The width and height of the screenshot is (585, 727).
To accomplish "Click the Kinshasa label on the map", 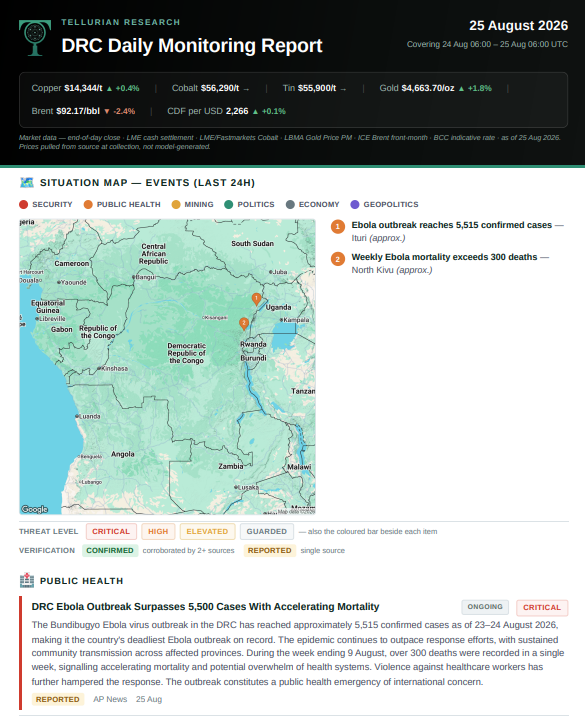I will click(114, 369).
